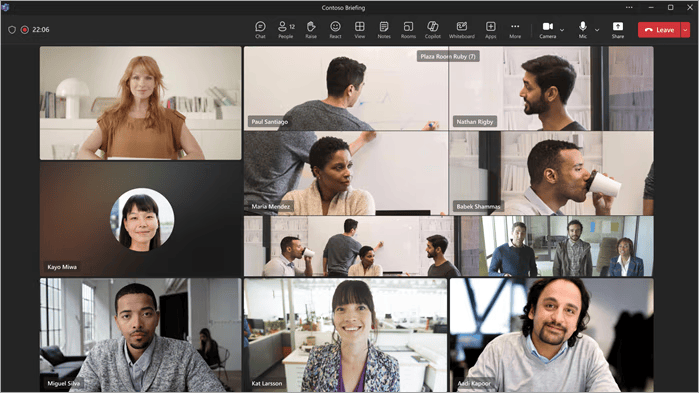Mute or unmute the Mic

point(583,30)
